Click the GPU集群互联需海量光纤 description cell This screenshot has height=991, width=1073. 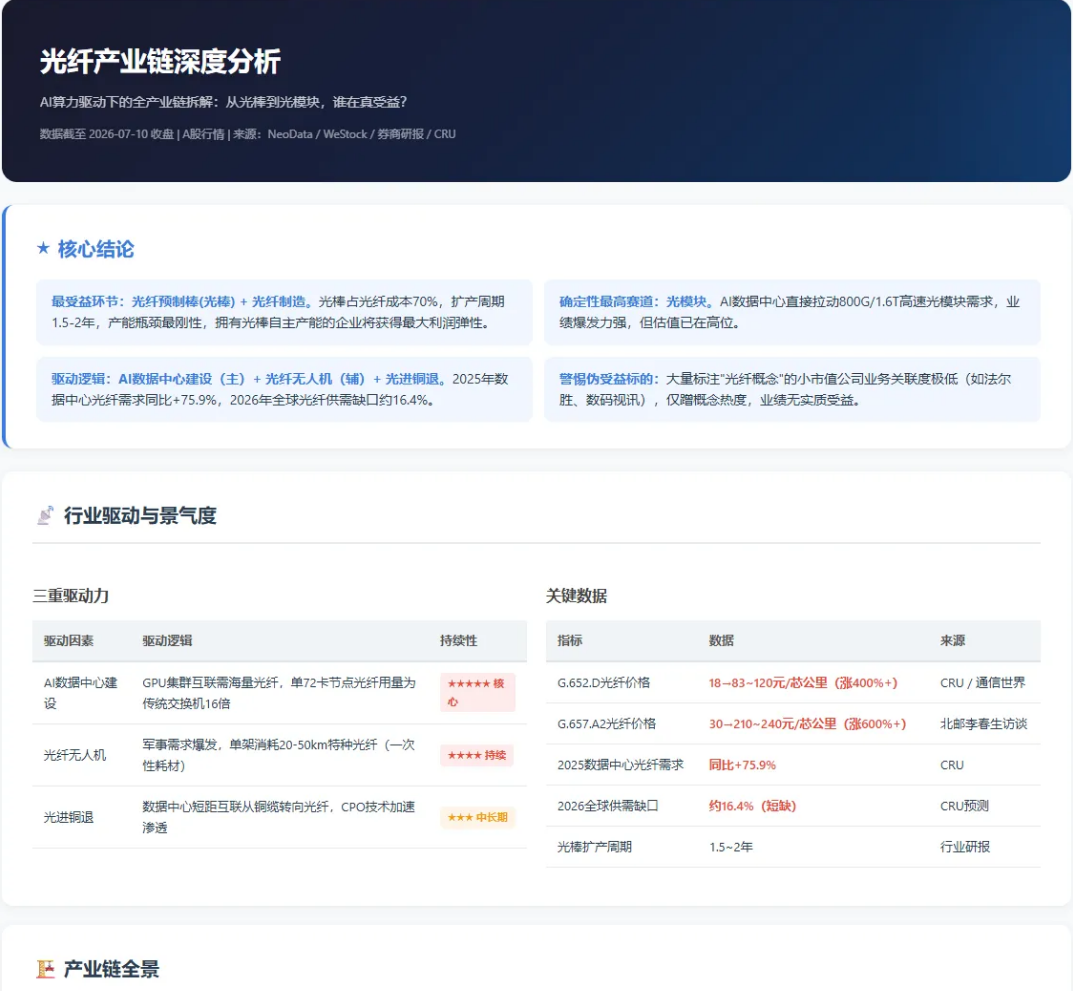(279, 693)
